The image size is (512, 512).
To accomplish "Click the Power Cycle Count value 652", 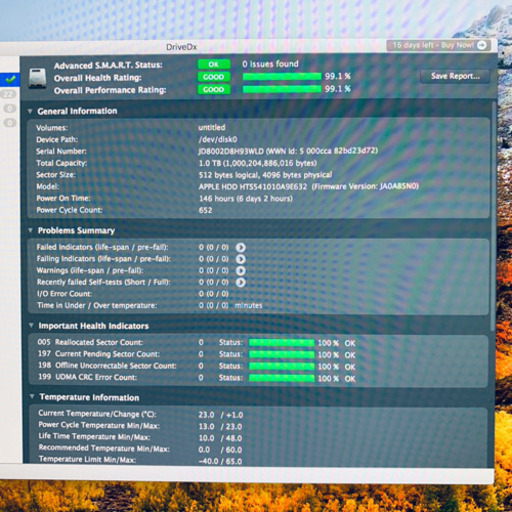I will [x=205, y=210].
